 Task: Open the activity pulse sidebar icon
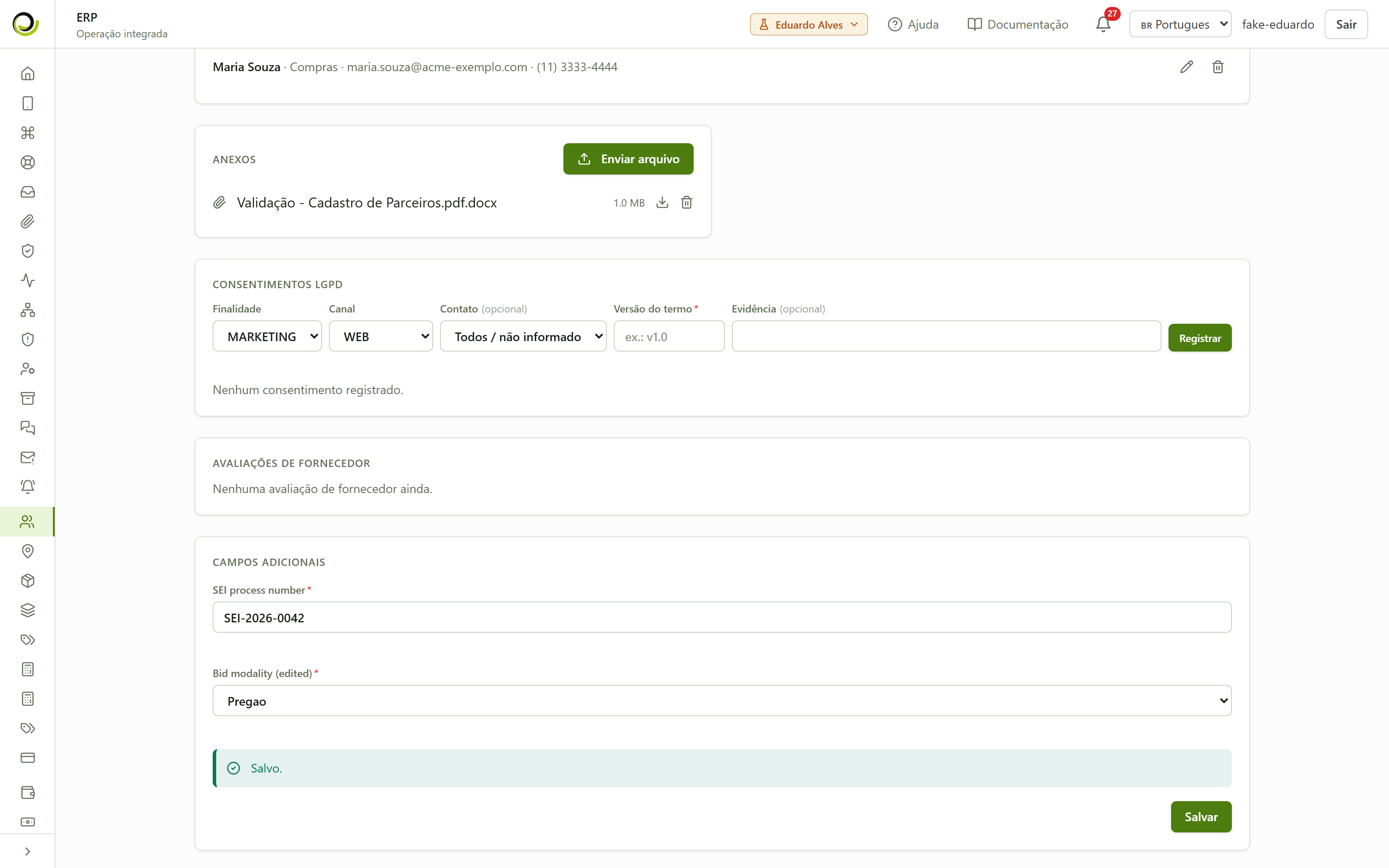27,280
